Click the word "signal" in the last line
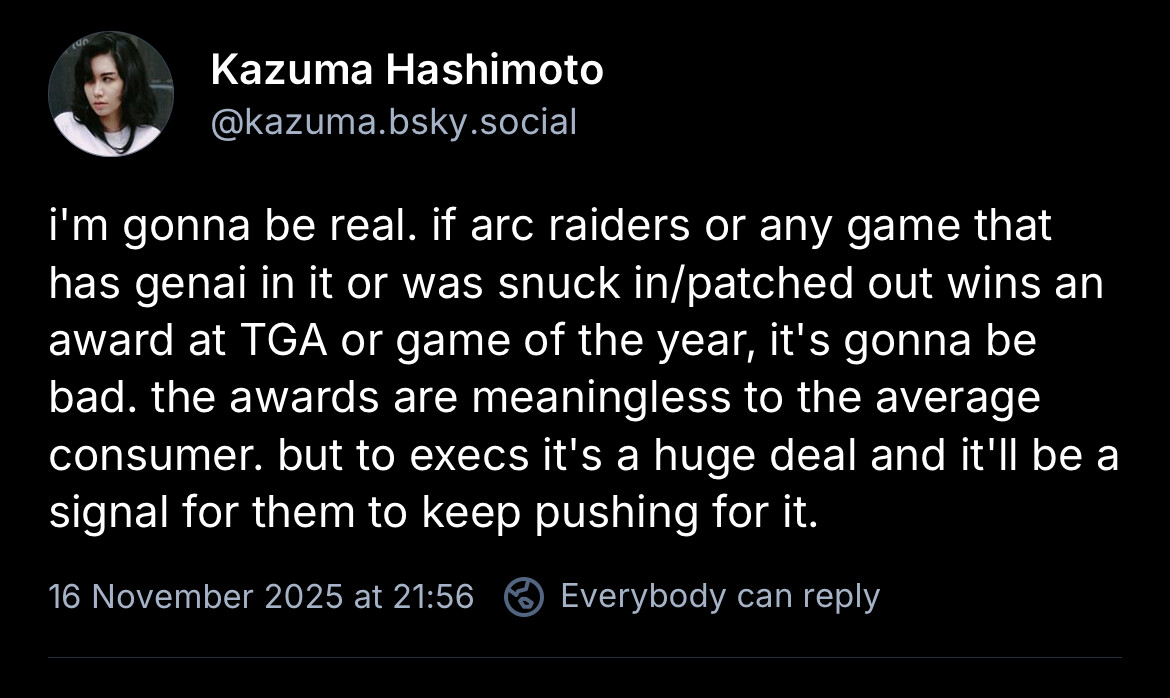Viewport: 1170px width, 698px height. click(x=107, y=513)
